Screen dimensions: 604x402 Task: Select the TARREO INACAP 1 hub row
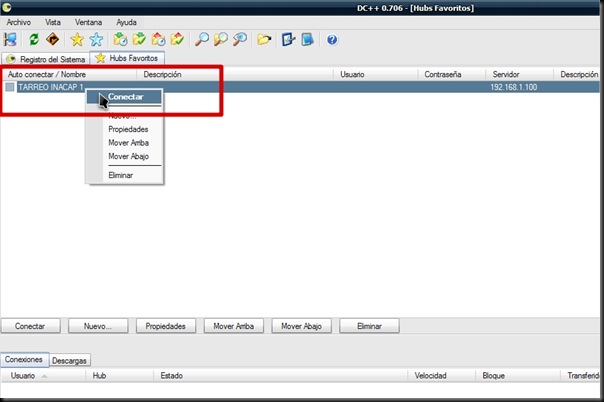click(x=300, y=87)
